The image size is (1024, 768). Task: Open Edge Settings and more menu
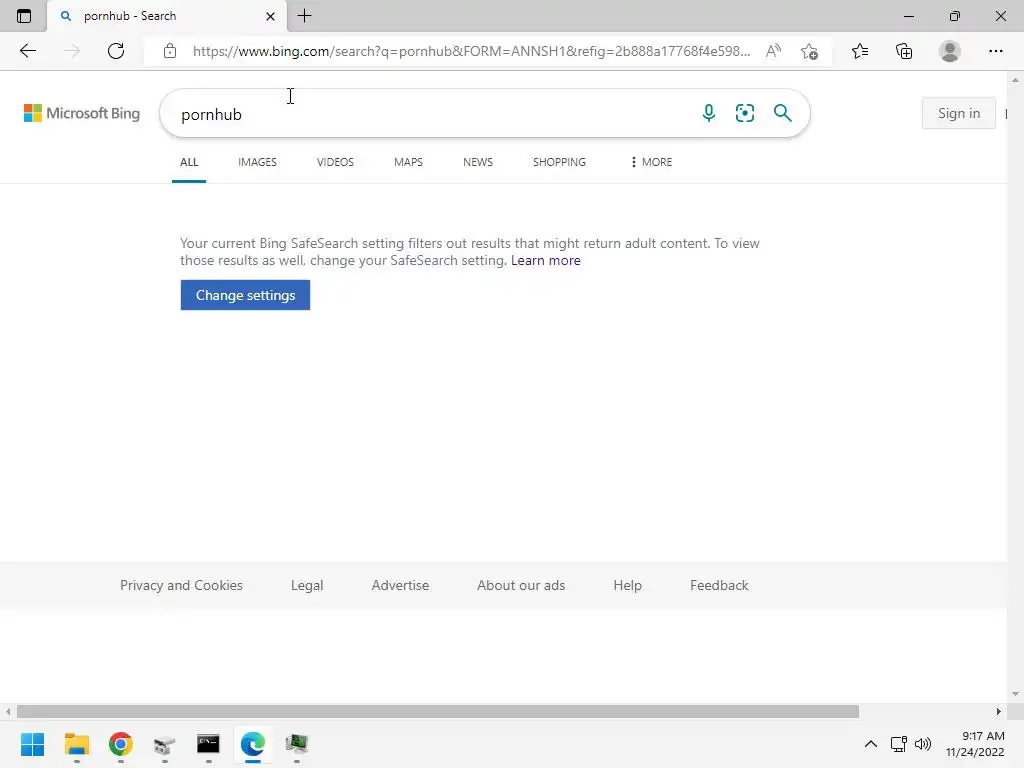click(995, 51)
